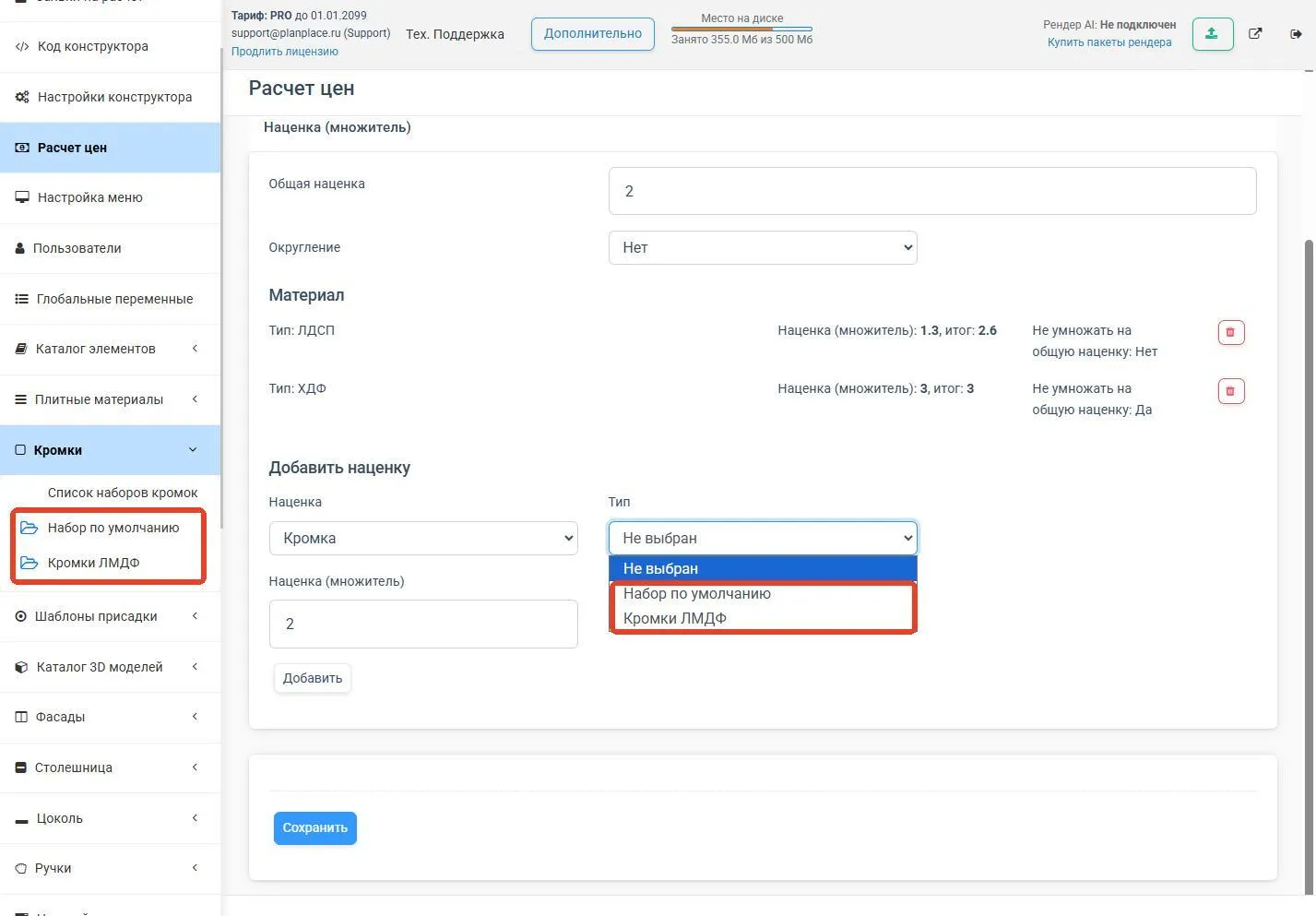Screen dimensions: 1316x916
Task: Click the logout arrow icon
Action: (x=1296, y=34)
